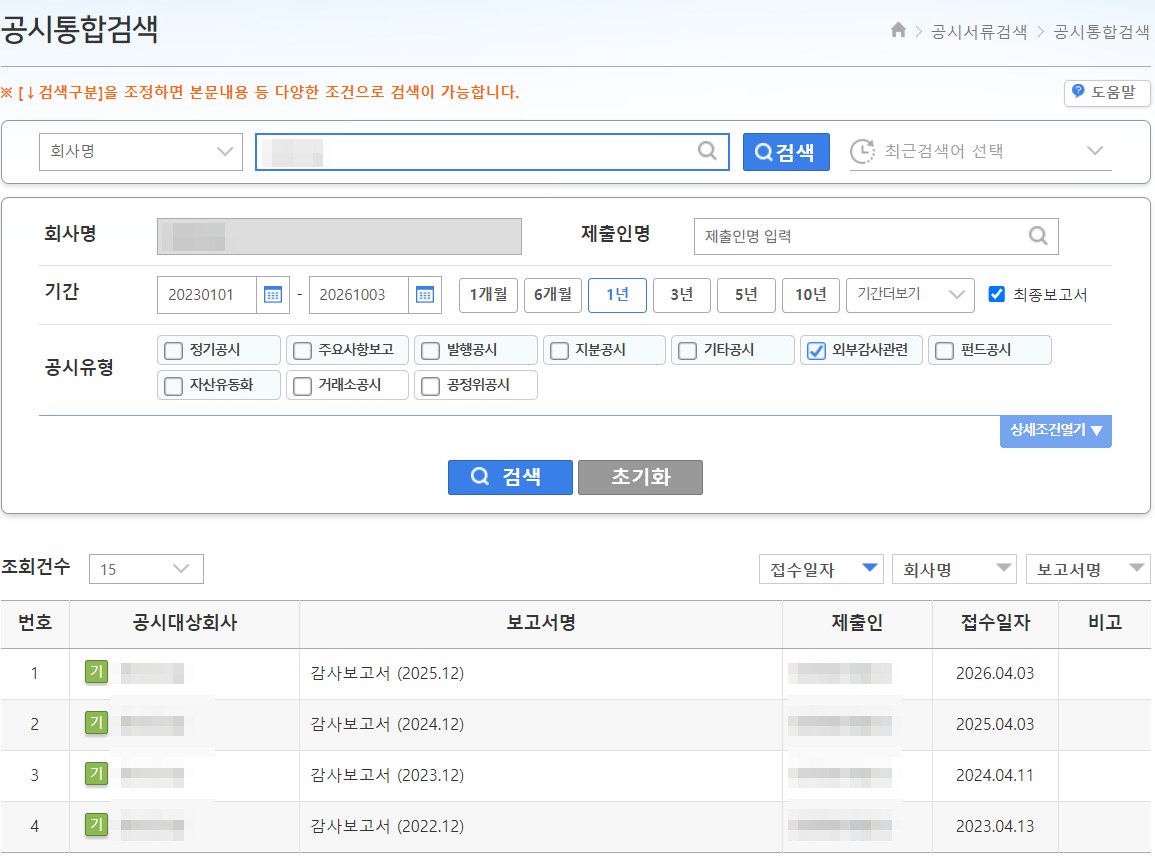Click date 2024.04.11 in row 3
1155x867 pixels.
click(995, 775)
